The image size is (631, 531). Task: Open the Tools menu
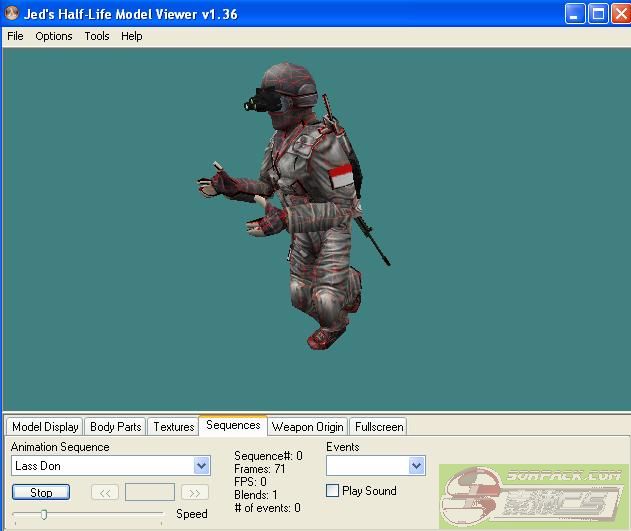click(x=97, y=36)
